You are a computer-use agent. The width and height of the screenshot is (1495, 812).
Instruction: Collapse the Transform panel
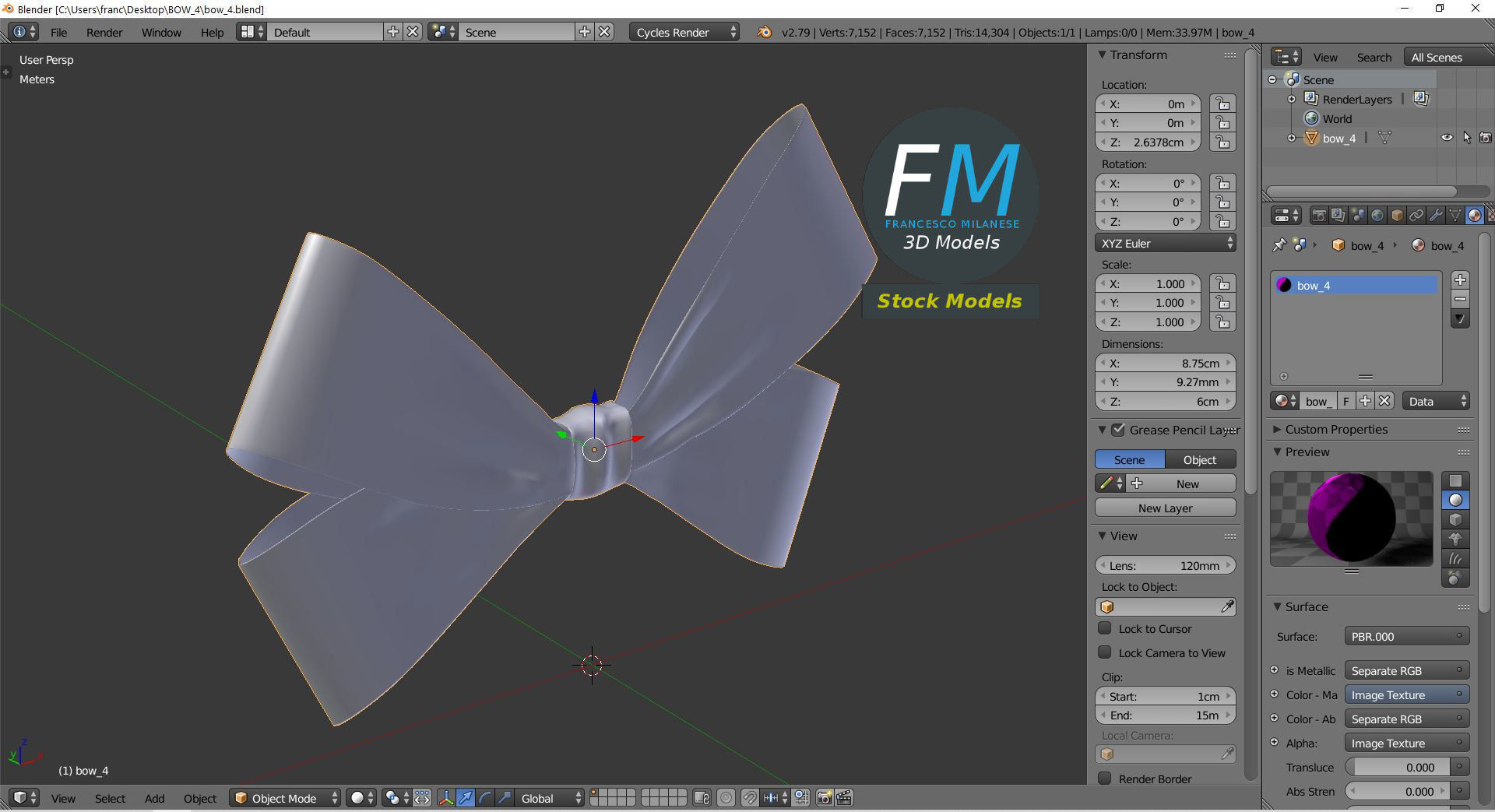coord(1102,55)
